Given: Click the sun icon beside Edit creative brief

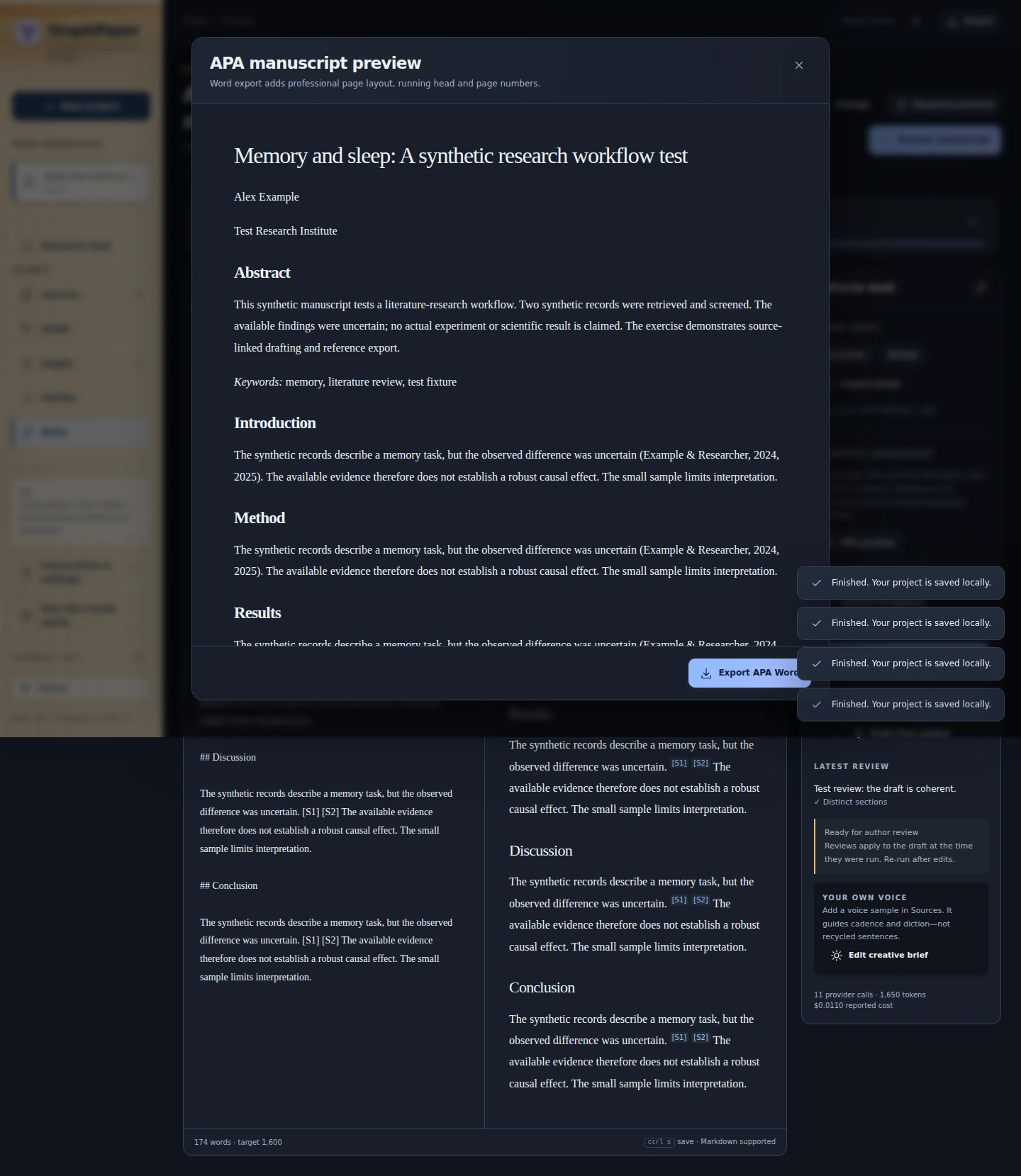Looking at the screenshot, I should pos(837,956).
